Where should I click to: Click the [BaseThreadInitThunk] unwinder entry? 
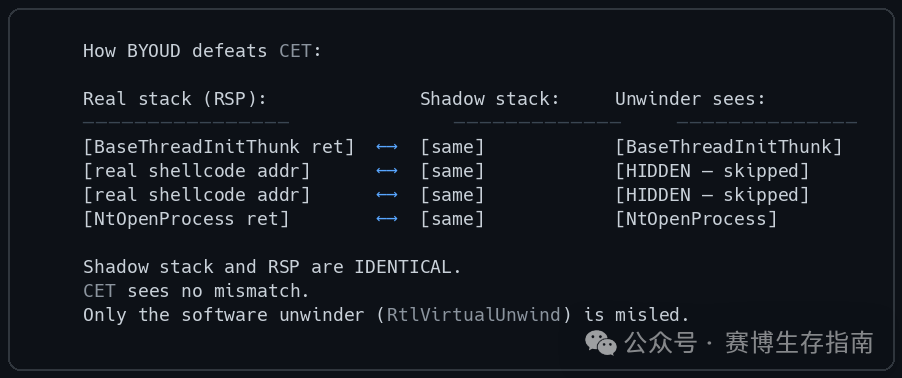click(x=728, y=147)
